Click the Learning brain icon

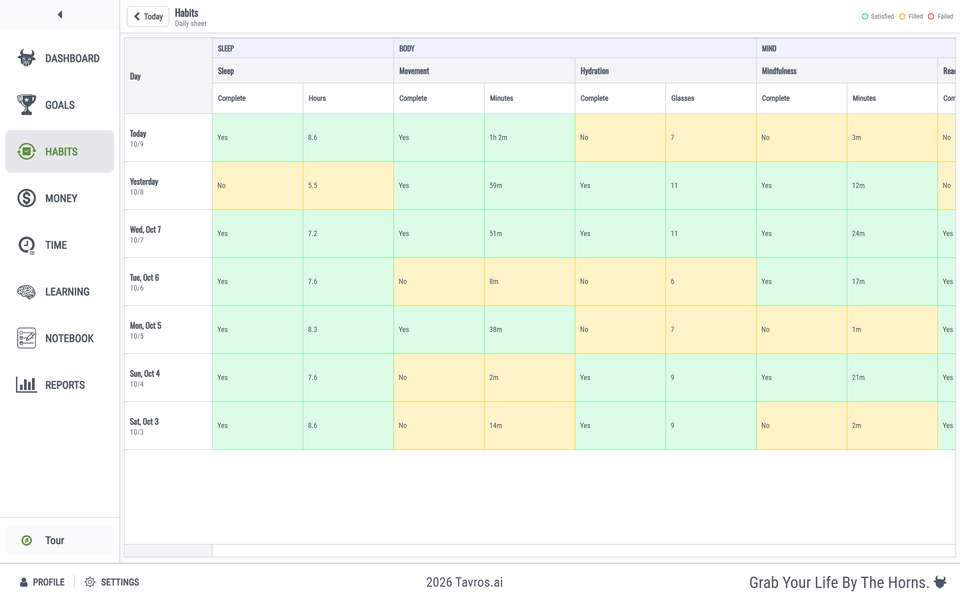tap(26, 292)
